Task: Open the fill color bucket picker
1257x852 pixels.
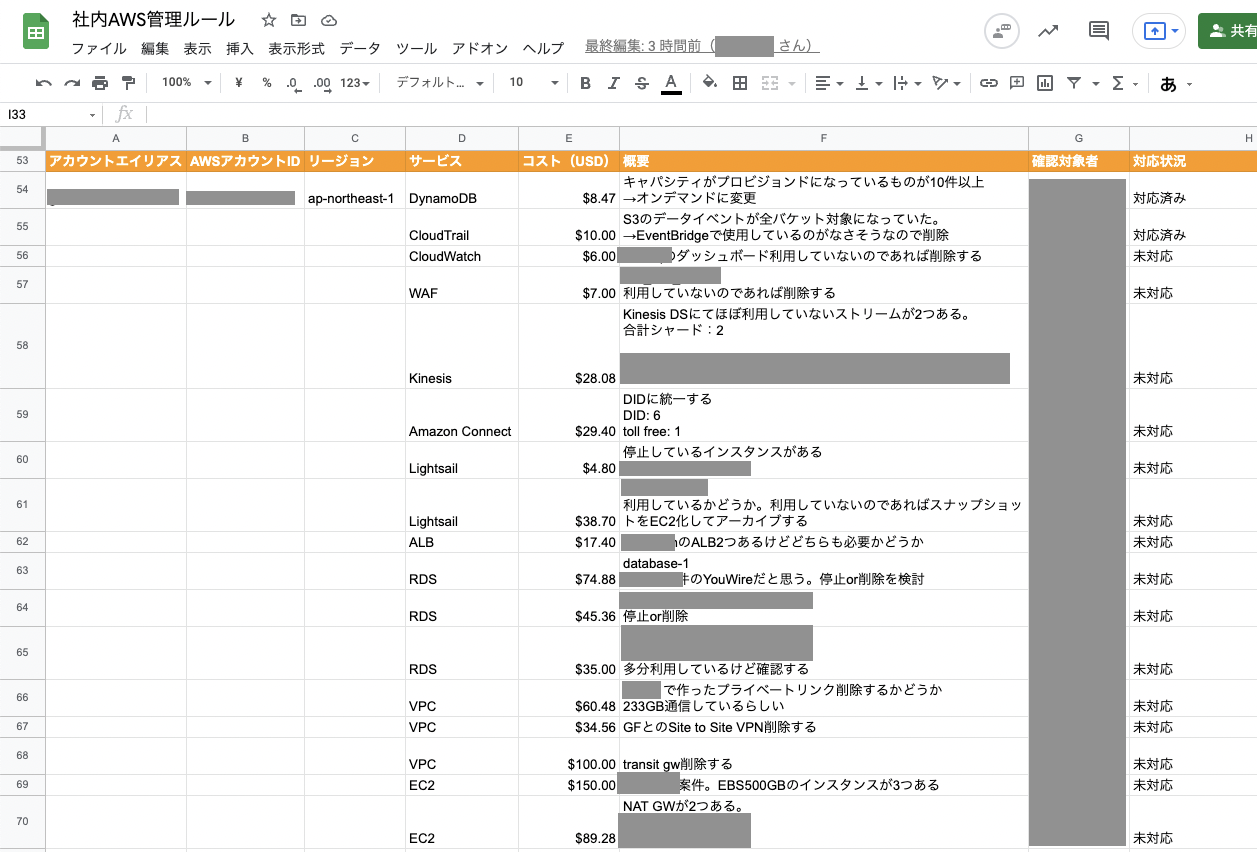Action: pos(710,83)
